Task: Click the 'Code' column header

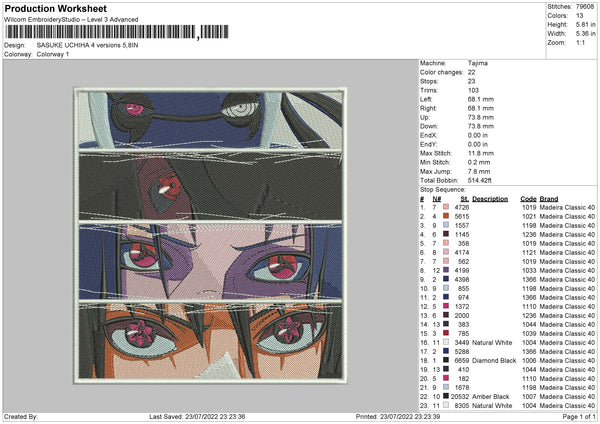Action: click(528, 199)
